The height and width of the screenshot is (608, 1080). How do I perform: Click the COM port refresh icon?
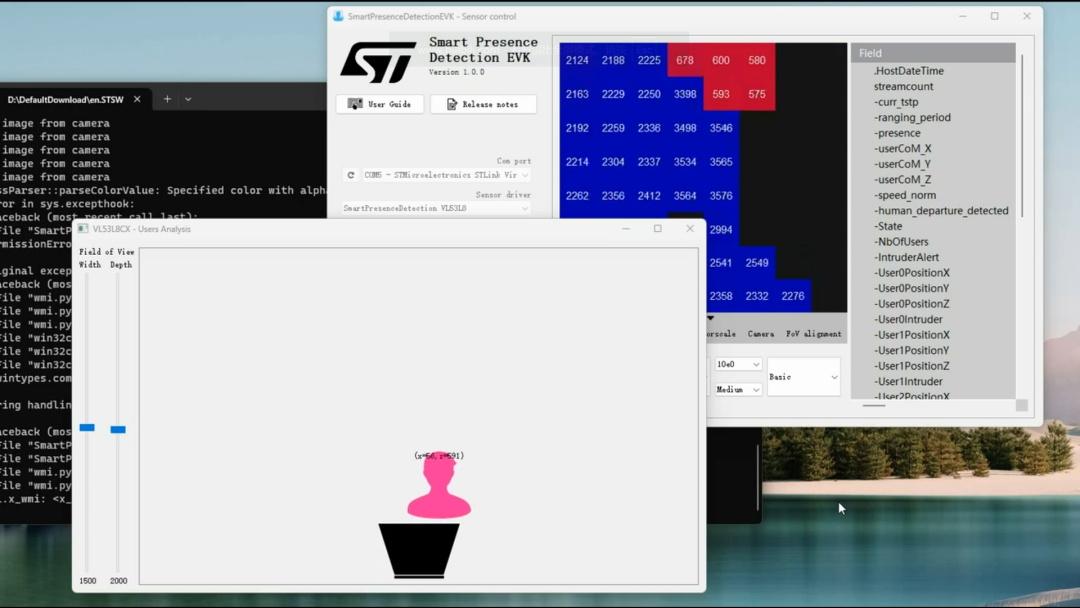click(351, 175)
